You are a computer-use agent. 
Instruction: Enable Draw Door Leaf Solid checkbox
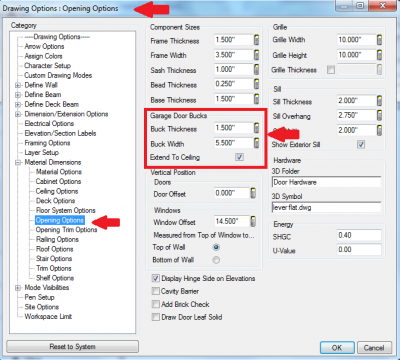pos(156,317)
